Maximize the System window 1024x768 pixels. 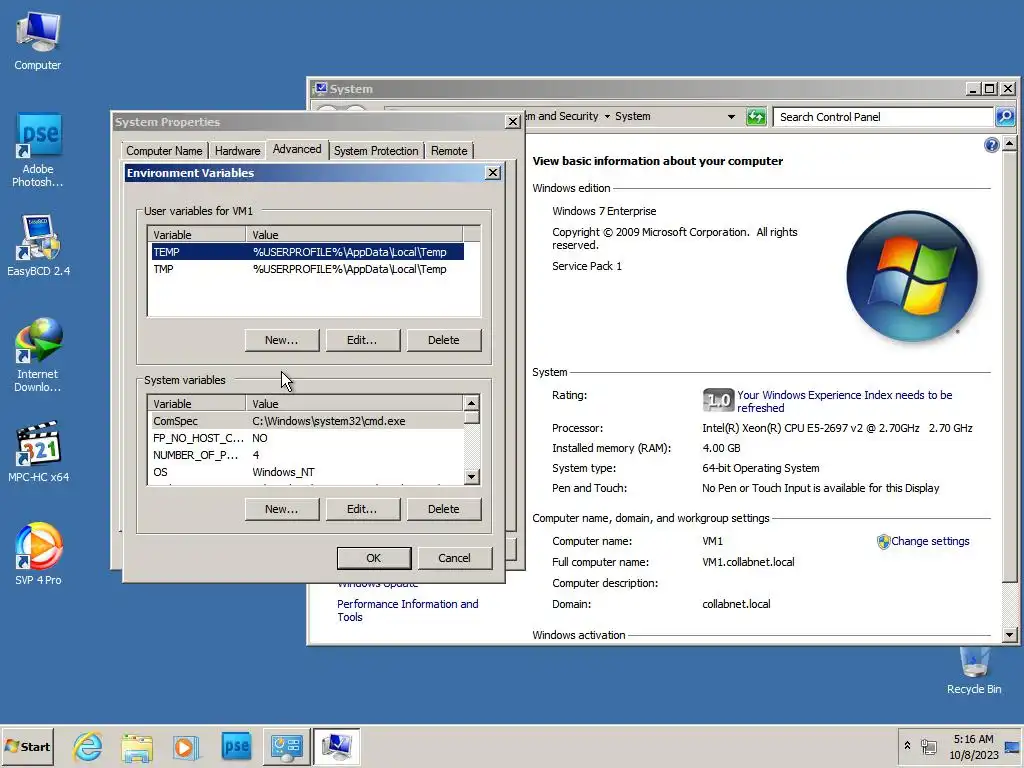click(x=989, y=89)
